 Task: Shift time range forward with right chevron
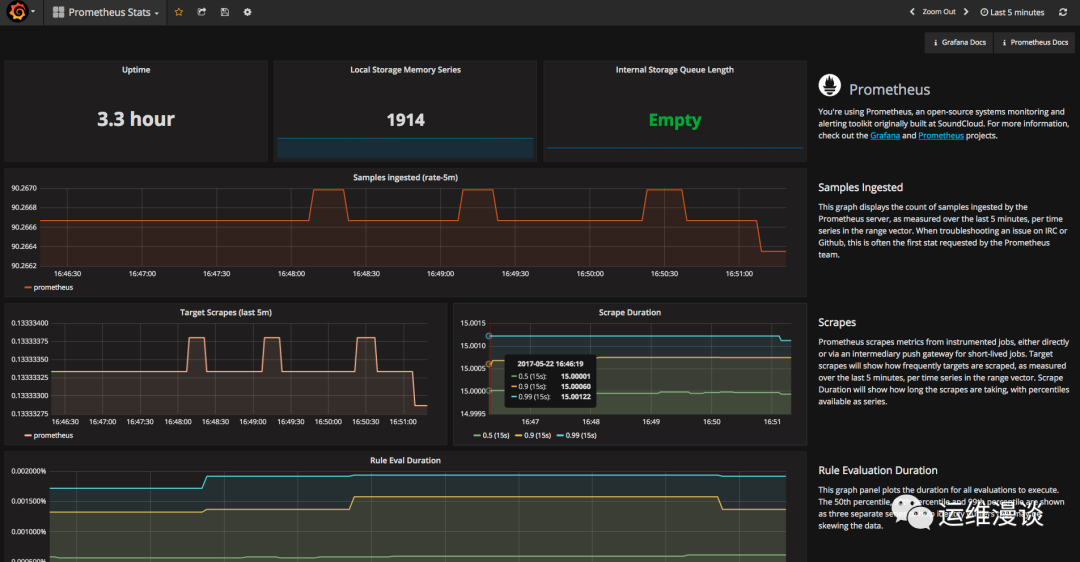pos(966,12)
